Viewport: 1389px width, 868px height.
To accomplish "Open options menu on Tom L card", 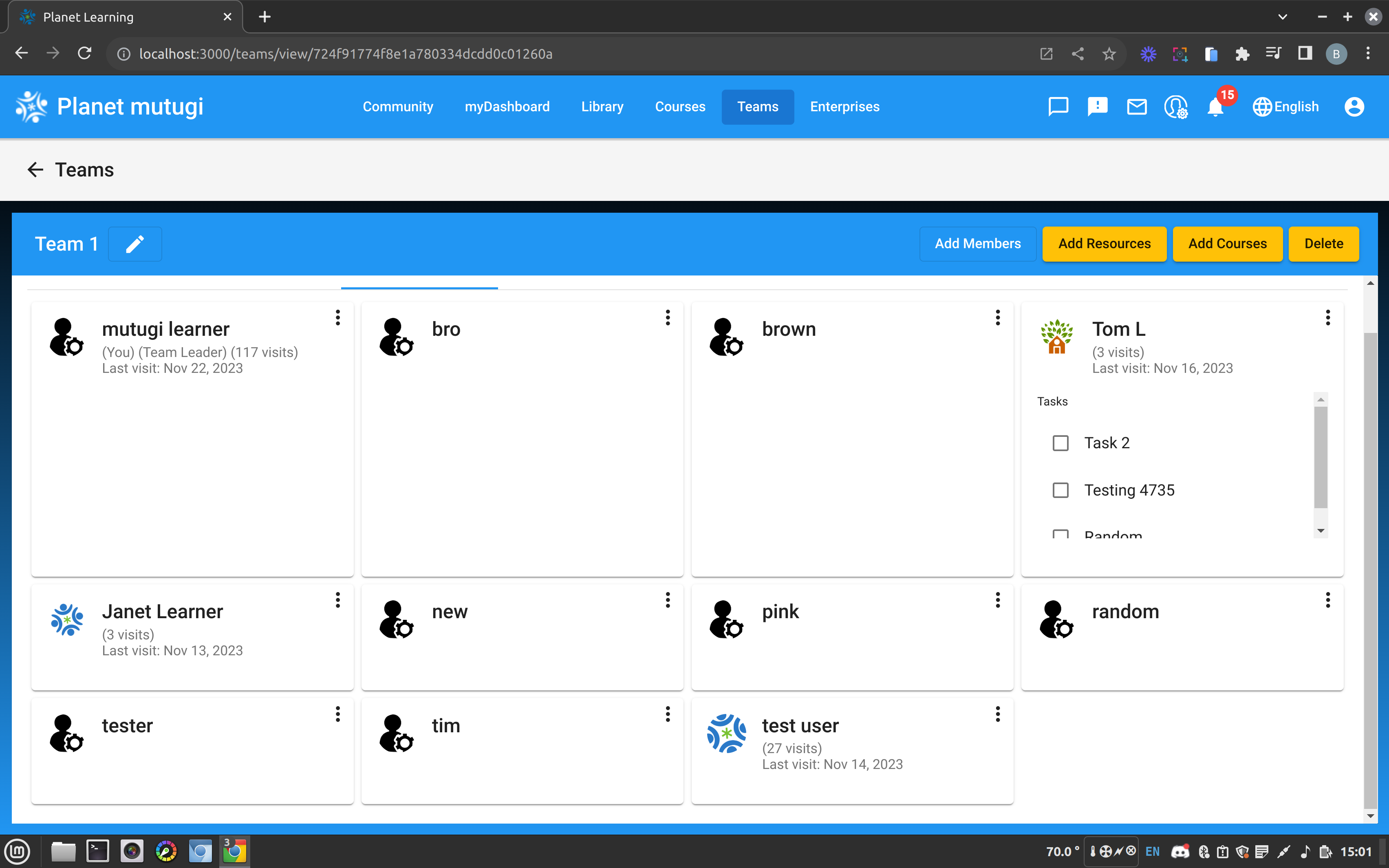I will pos(1328,317).
